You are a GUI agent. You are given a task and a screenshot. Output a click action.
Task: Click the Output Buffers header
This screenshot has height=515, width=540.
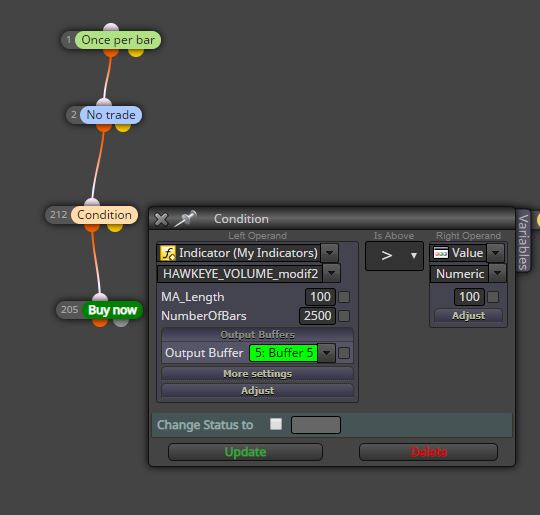coord(258,335)
